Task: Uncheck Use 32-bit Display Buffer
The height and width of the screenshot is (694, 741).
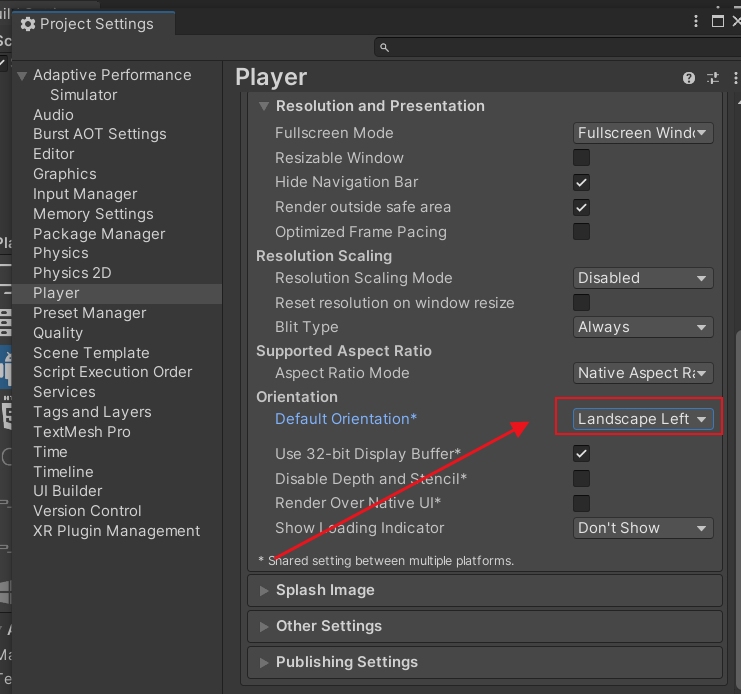Action: pos(581,454)
